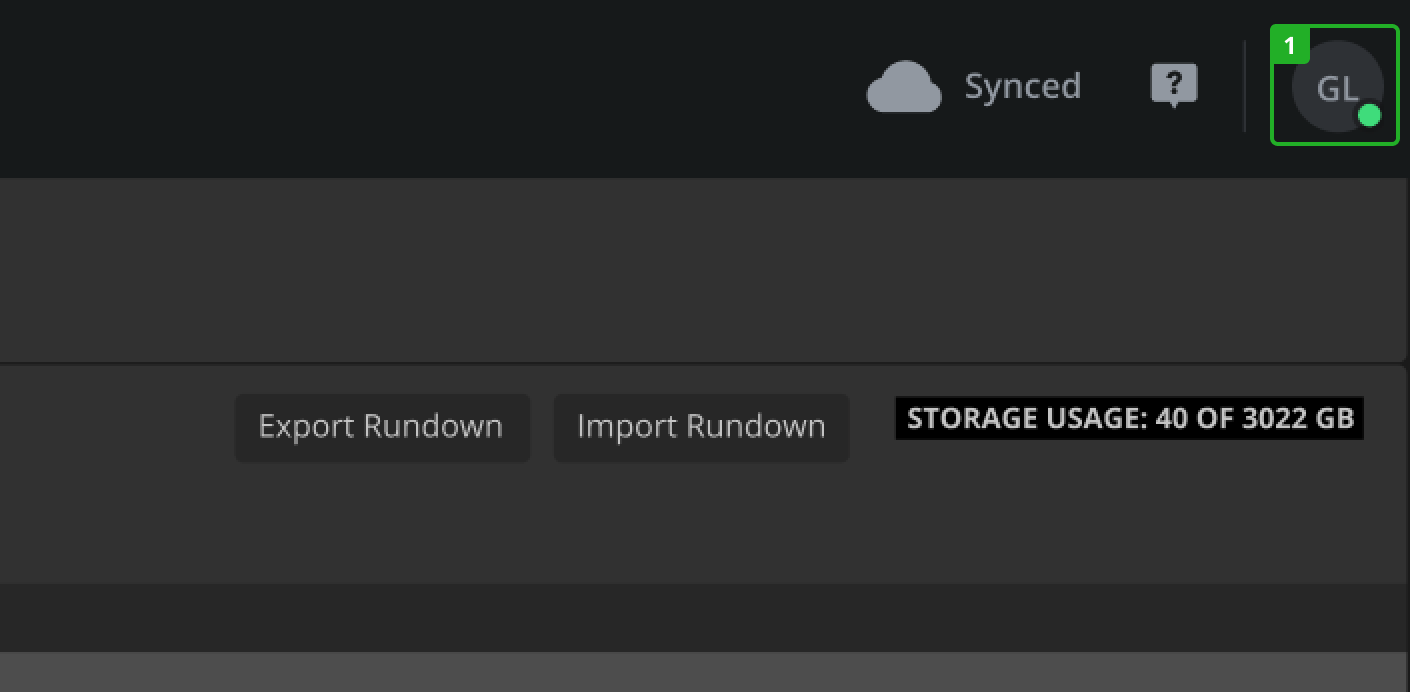This screenshot has height=692, width=1410.
Task: Open the help question mark icon
Action: pos(1174,85)
